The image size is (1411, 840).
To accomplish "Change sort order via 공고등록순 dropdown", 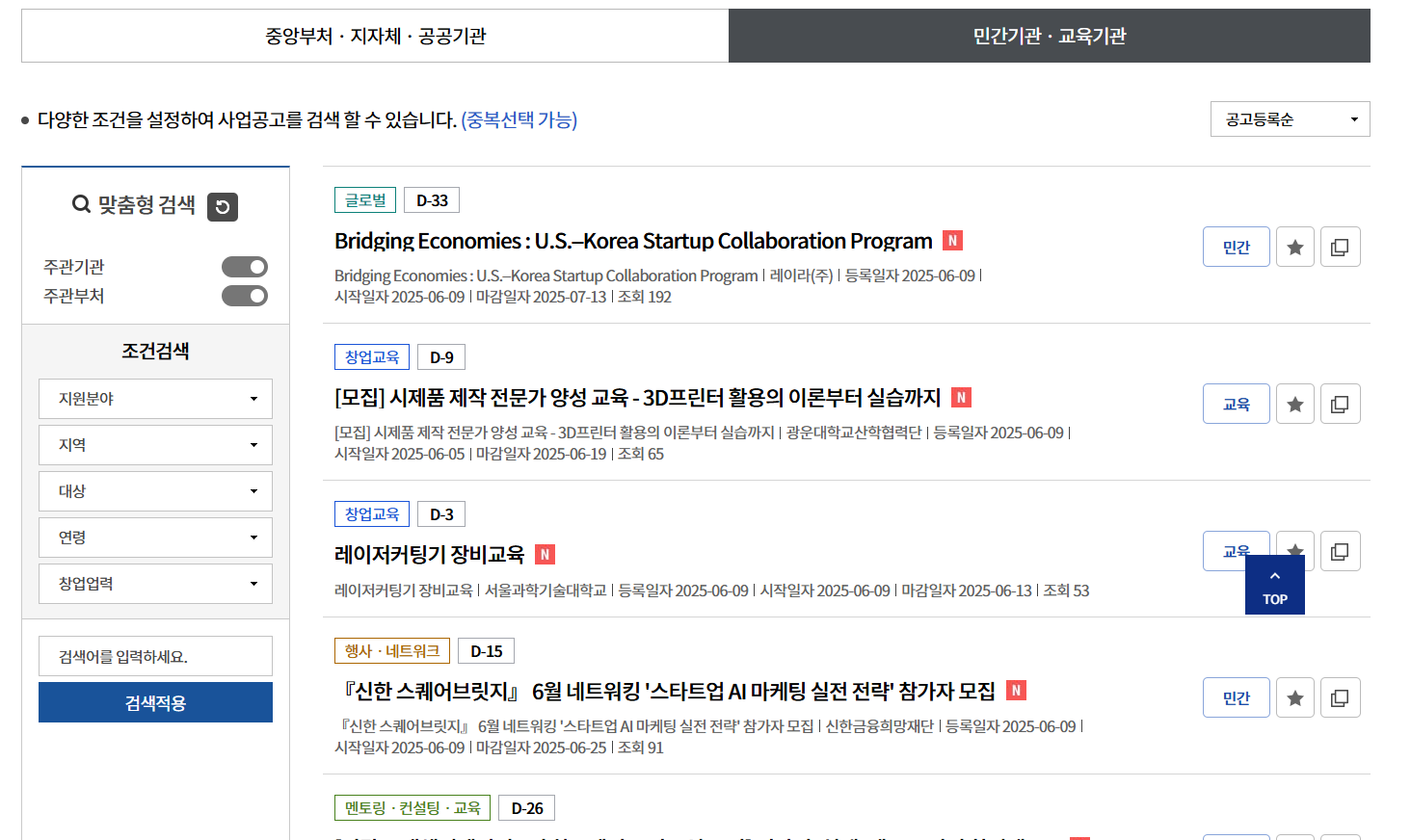I will [x=1290, y=118].
